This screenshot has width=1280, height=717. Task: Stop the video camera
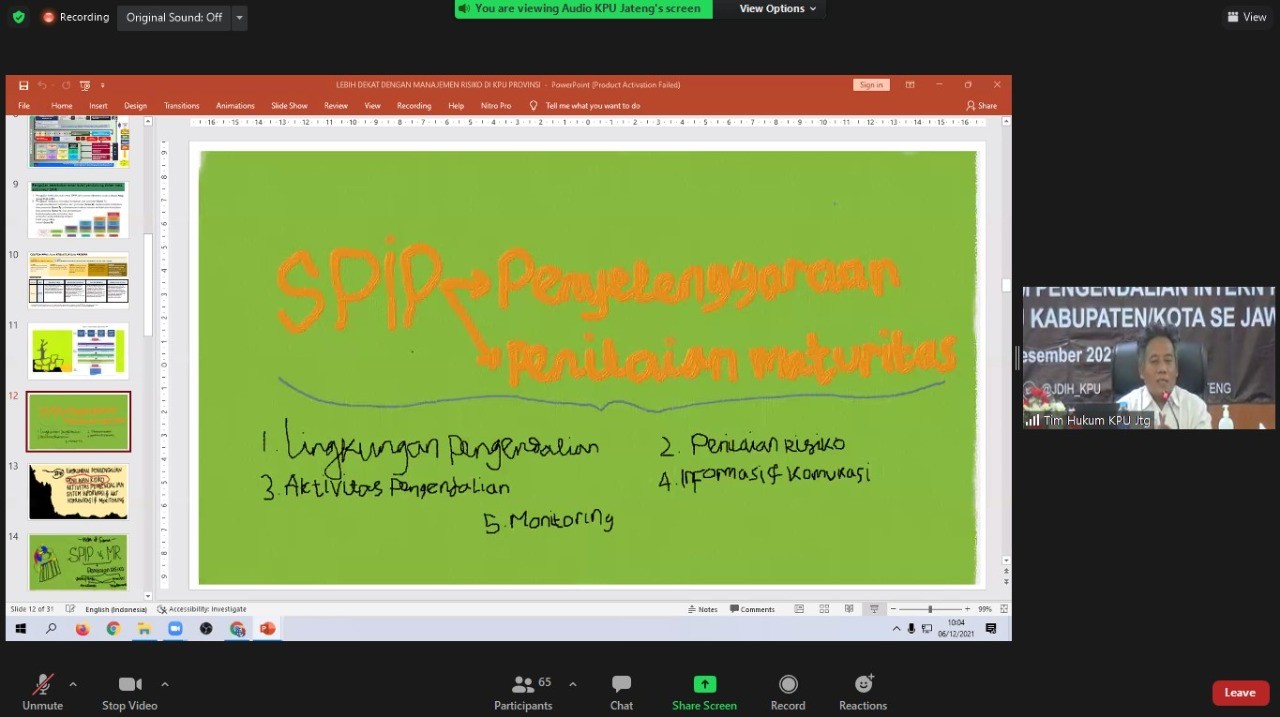130,692
